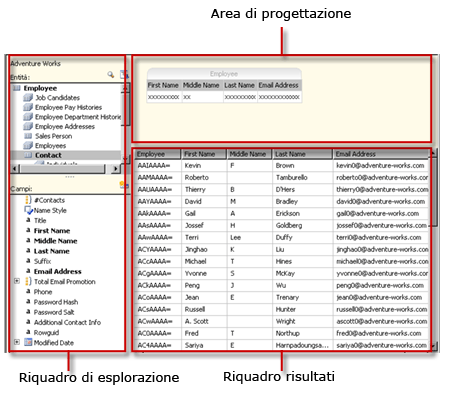This screenshot has height=396, width=452.
Task: Select the Additional Contact Info field
Action: coord(67,322)
